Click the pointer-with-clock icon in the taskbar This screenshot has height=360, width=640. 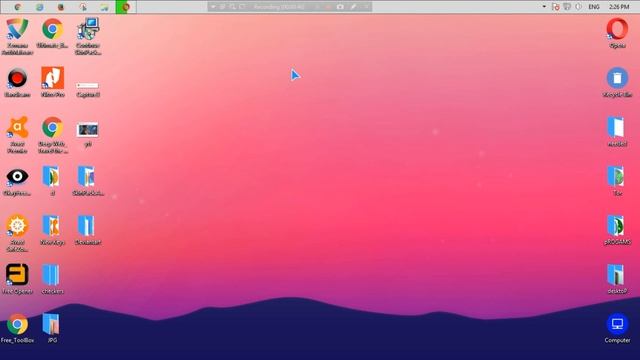[x=83, y=7]
